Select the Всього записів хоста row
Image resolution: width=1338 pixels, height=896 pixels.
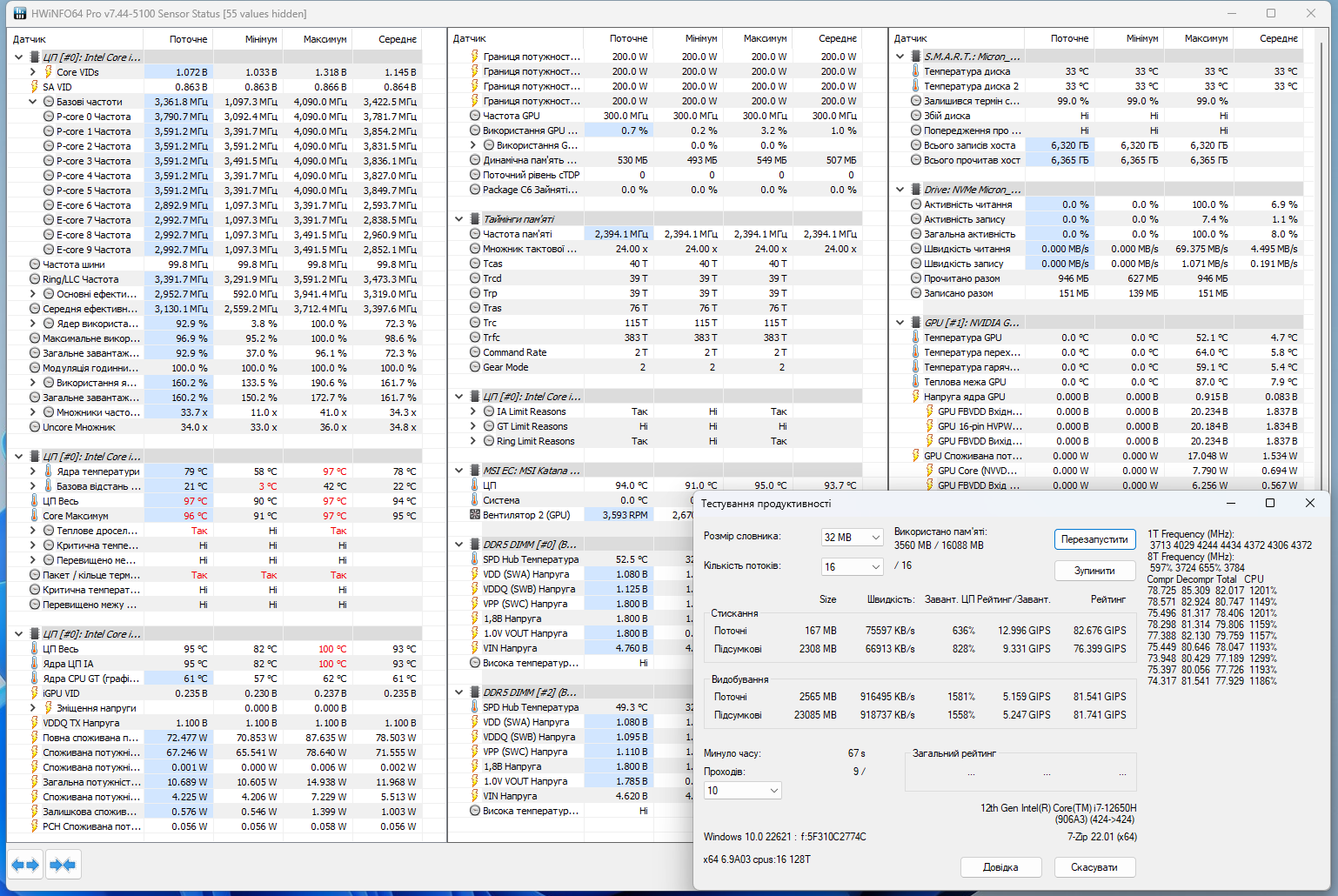click(1096, 145)
